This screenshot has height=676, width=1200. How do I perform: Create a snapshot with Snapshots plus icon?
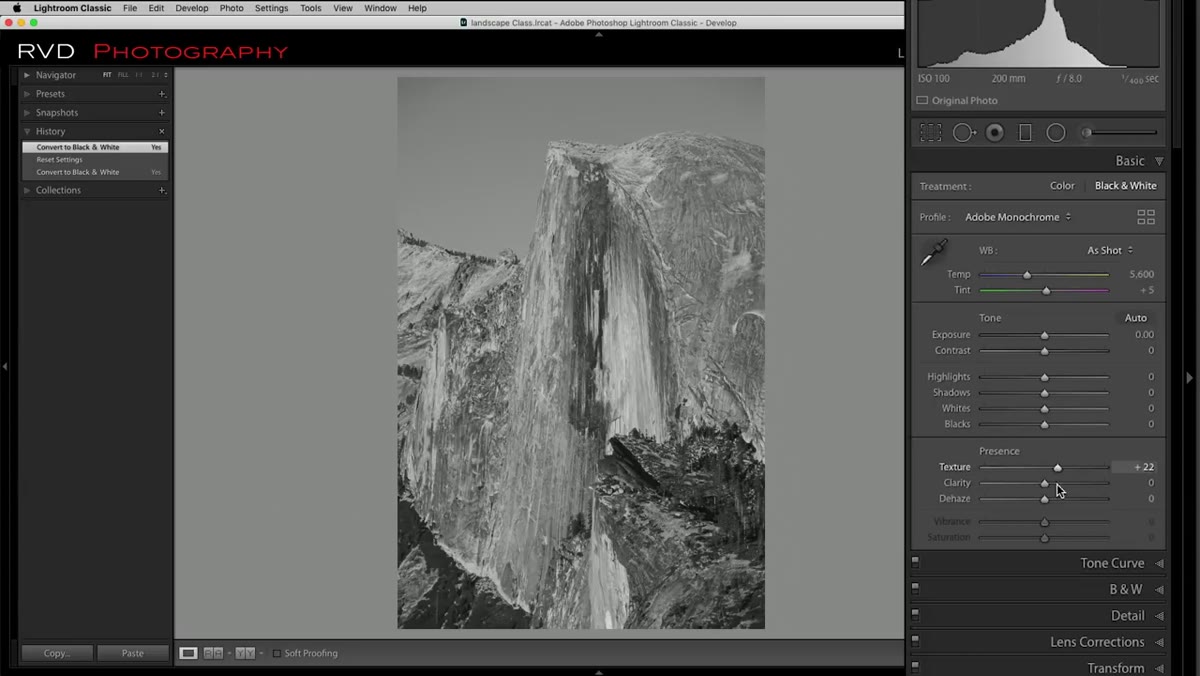click(x=162, y=113)
